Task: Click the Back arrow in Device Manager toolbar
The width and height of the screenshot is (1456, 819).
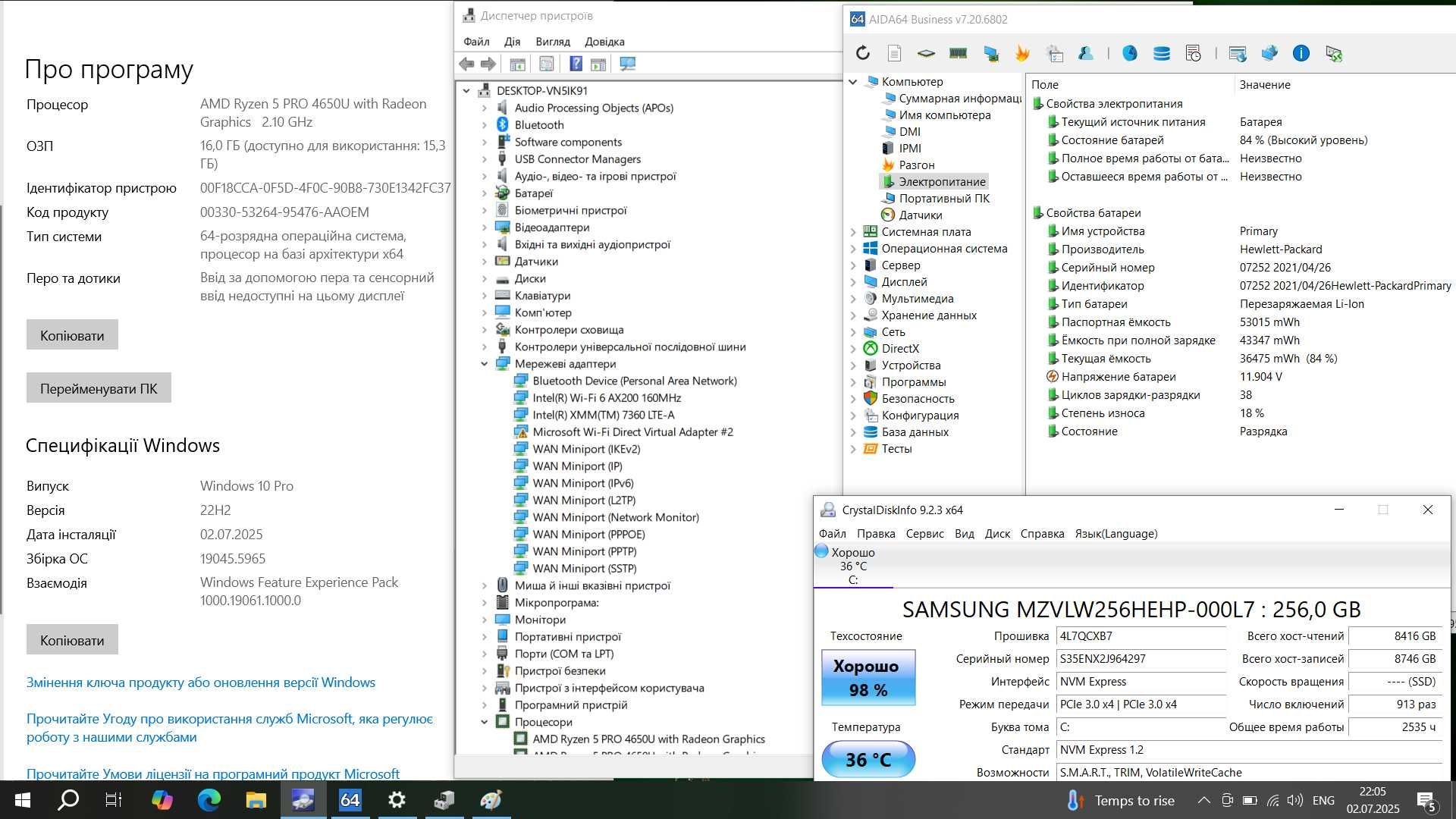Action: (x=466, y=64)
